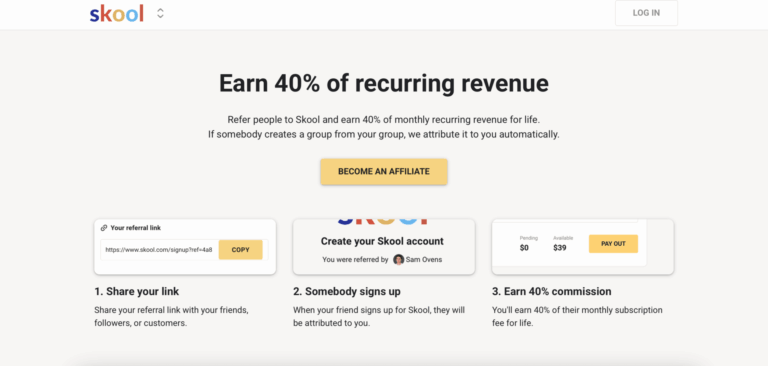Click the Skool logo in header
The height and width of the screenshot is (366, 768).
pos(117,14)
